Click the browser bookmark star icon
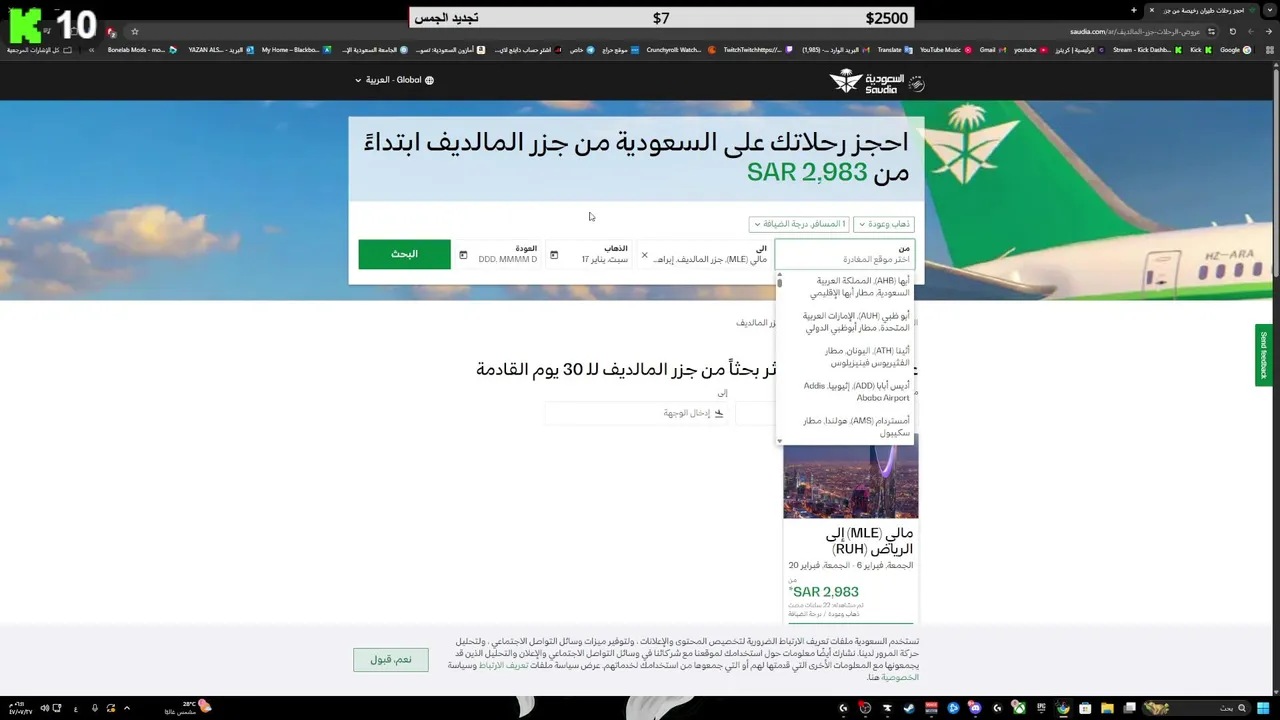Image resolution: width=1280 pixels, height=720 pixels. tap(135, 32)
